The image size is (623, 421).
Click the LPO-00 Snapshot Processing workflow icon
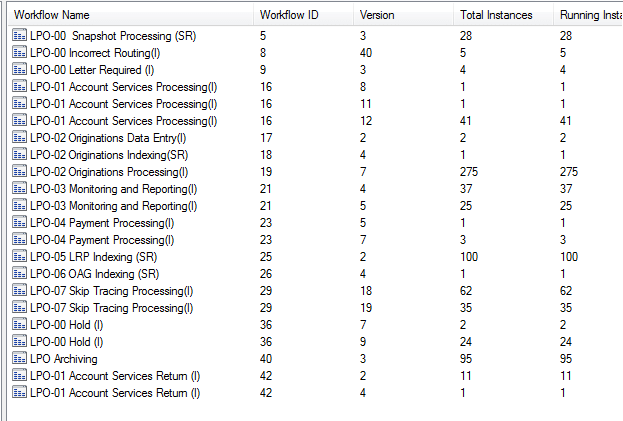[x=19, y=35]
